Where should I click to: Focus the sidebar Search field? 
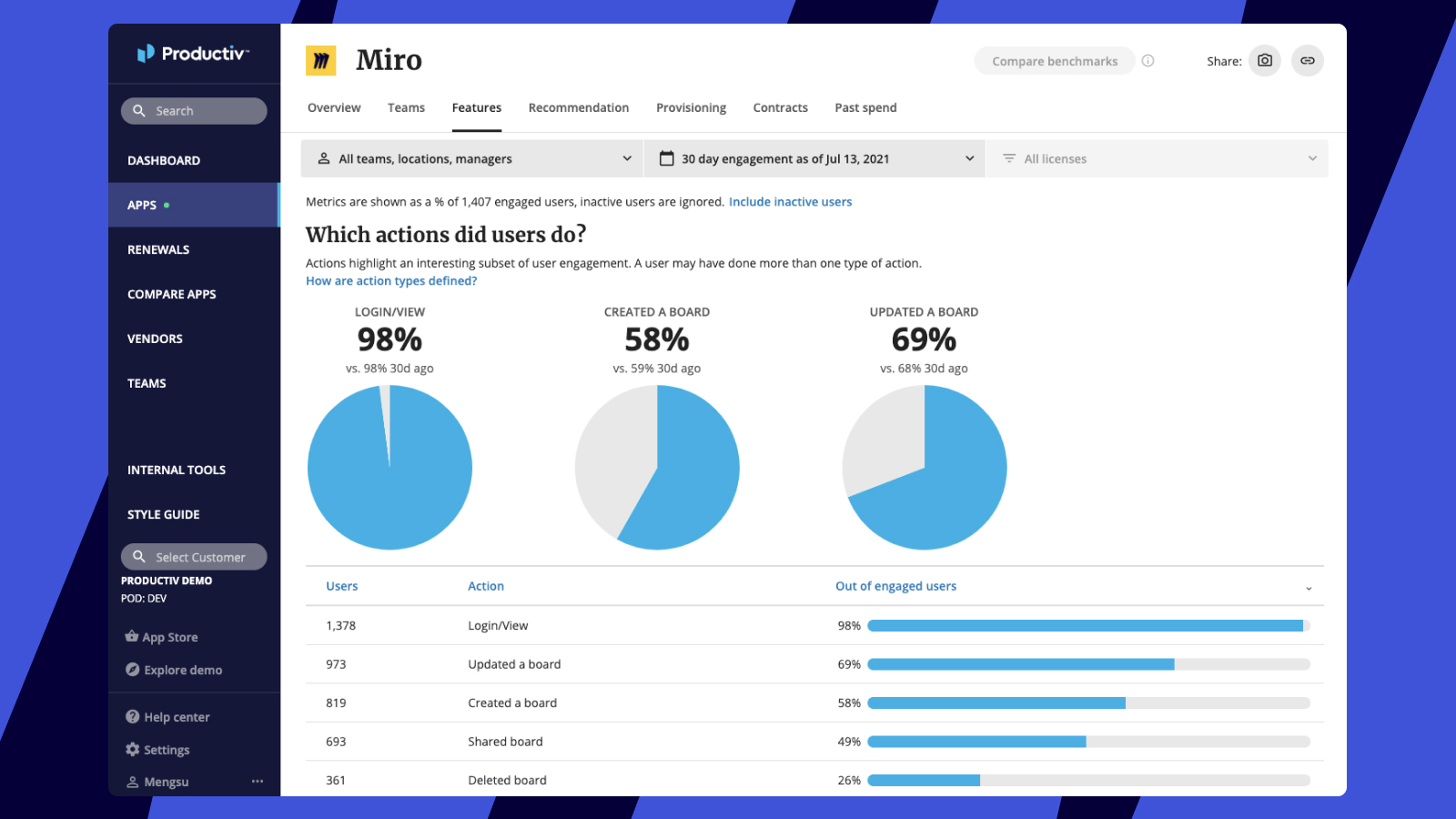pos(194,111)
